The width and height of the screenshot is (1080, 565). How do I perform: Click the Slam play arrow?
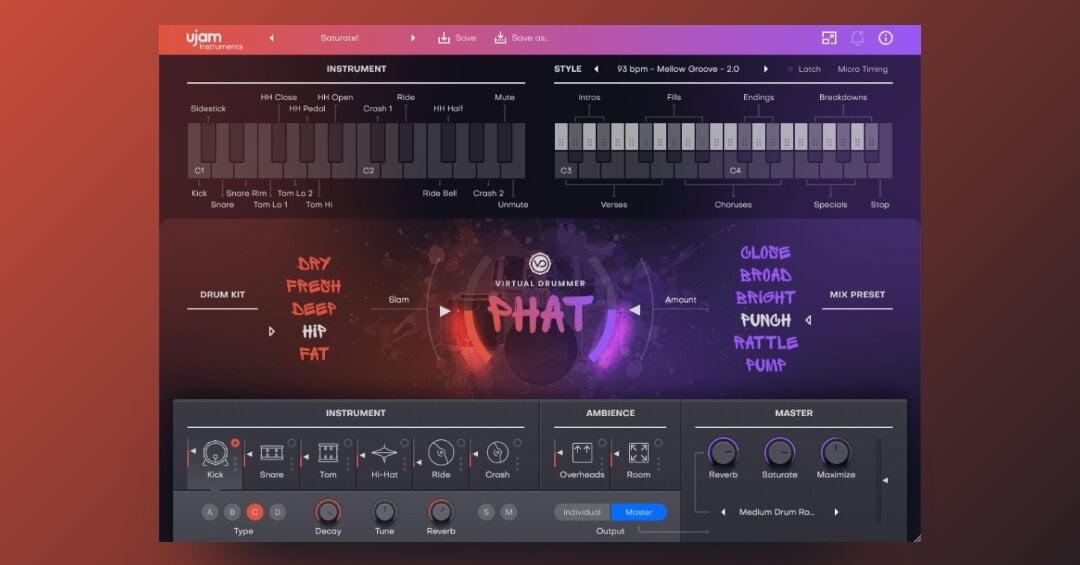[x=445, y=311]
